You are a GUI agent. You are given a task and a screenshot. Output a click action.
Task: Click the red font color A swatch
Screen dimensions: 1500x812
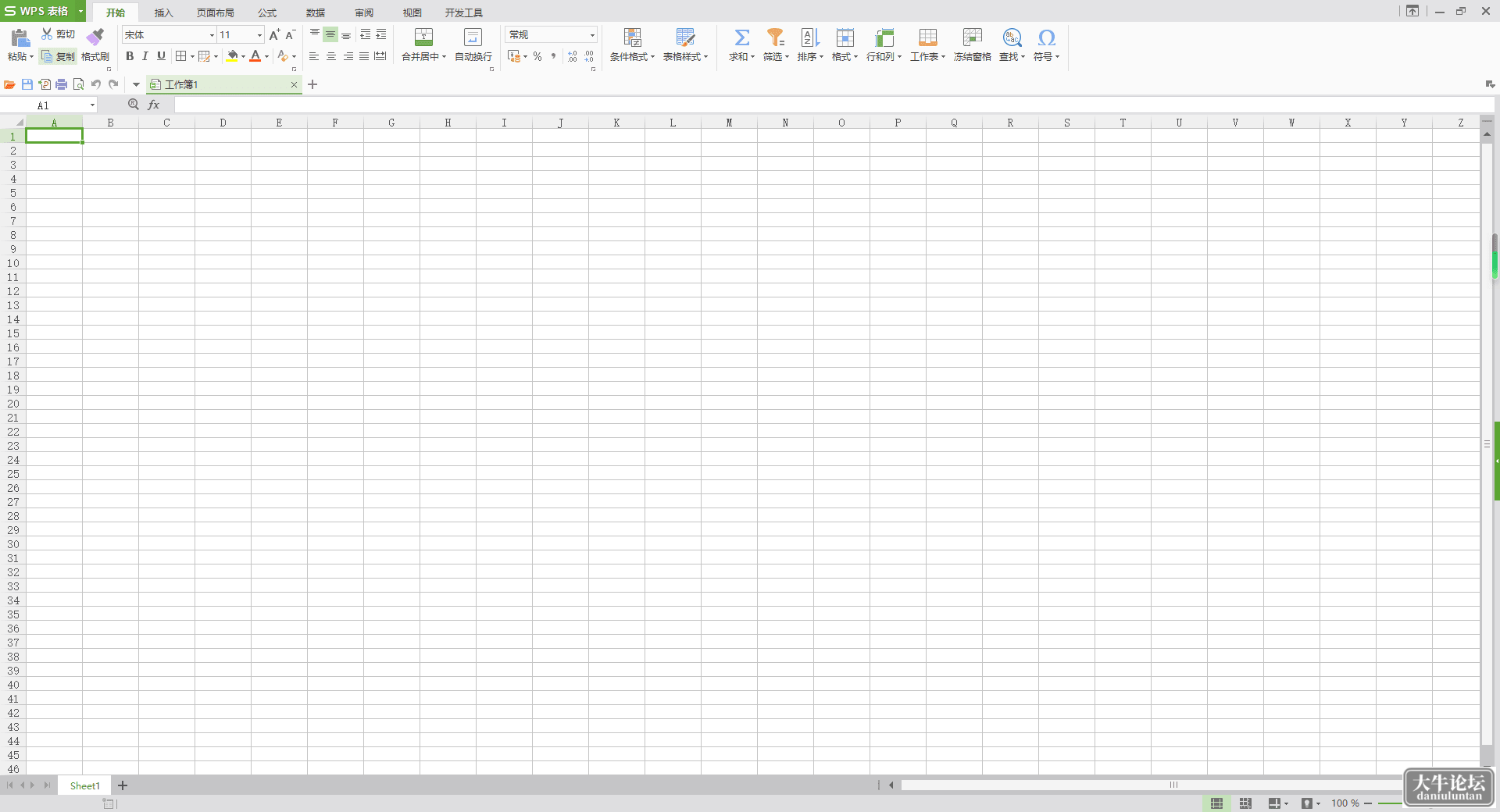[x=255, y=56]
